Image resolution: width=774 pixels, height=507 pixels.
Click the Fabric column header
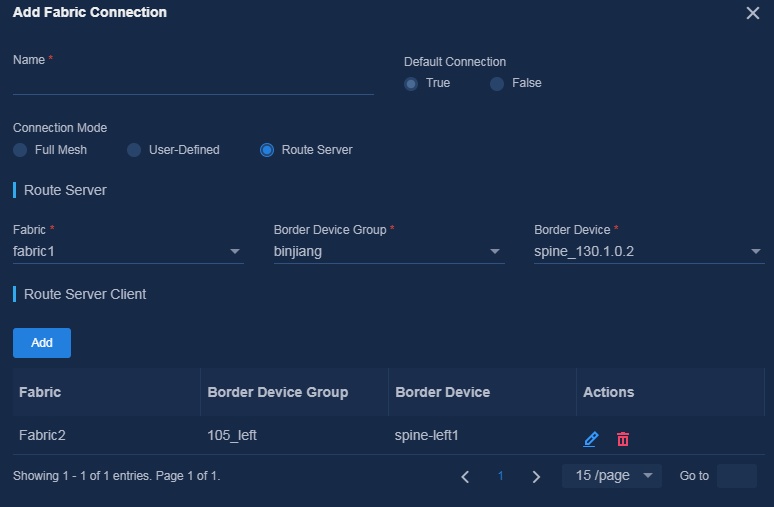tap(40, 392)
